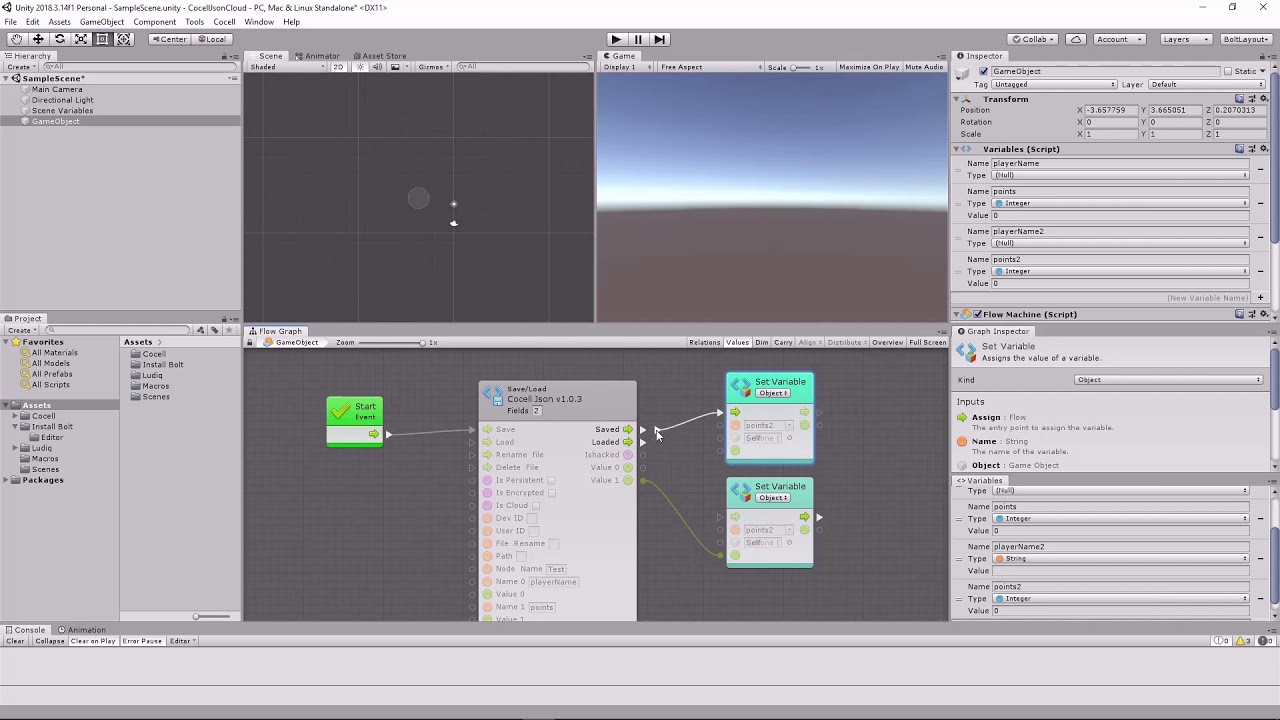Click the cloud services icon
Screen dimensions: 1280x720
tap(1076, 39)
